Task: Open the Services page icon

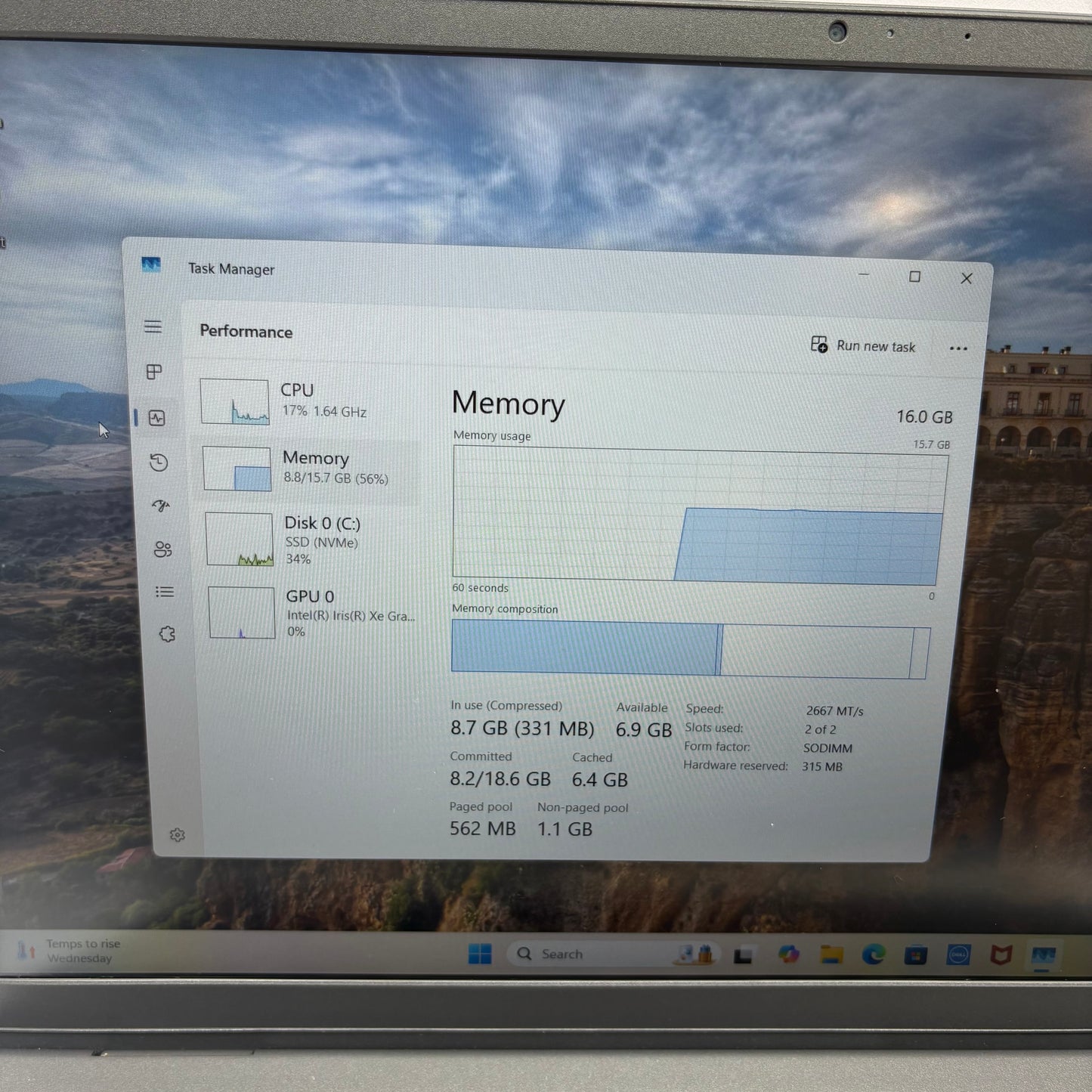Action: click(x=167, y=634)
